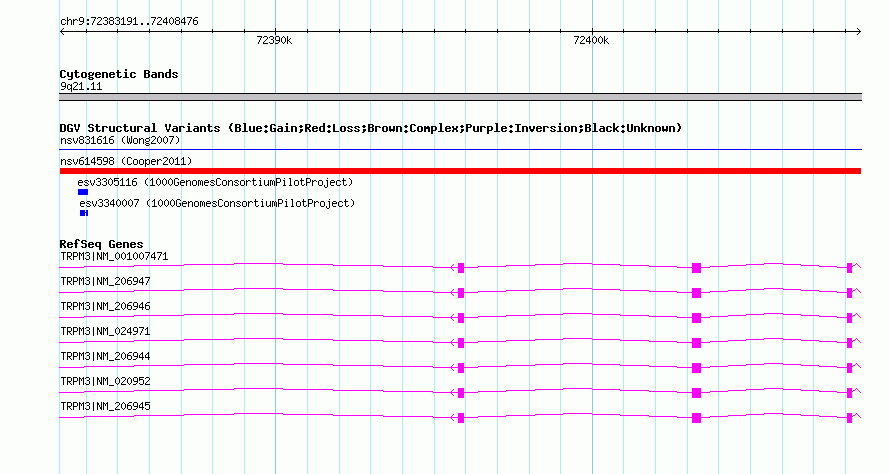This screenshot has height=474, width=890.
Task: Click the first (leftmost) exon of NM_001007471
Action: tap(461, 268)
